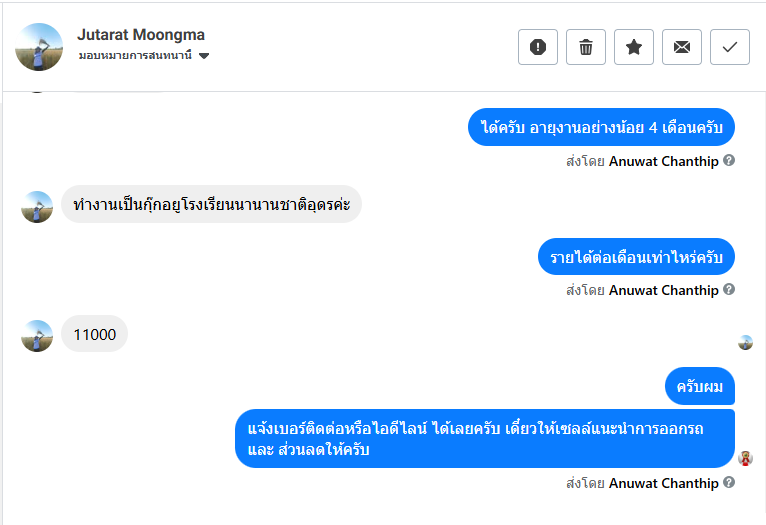This screenshot has height=525, width=766.
Task: Click sender avatar beside '11000' message
Action: 37,336
